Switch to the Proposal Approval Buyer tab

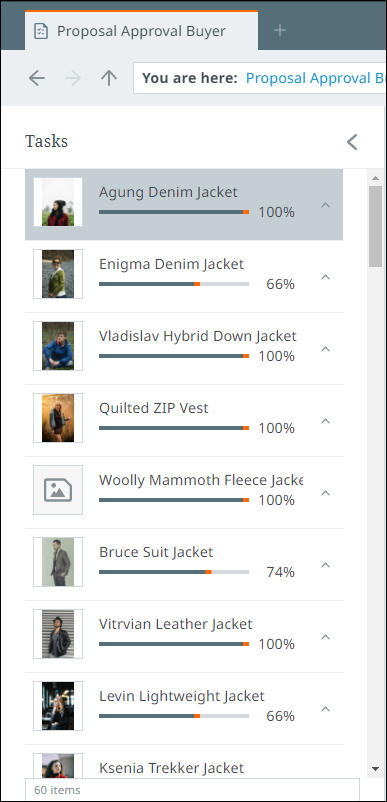click(142, 31)
